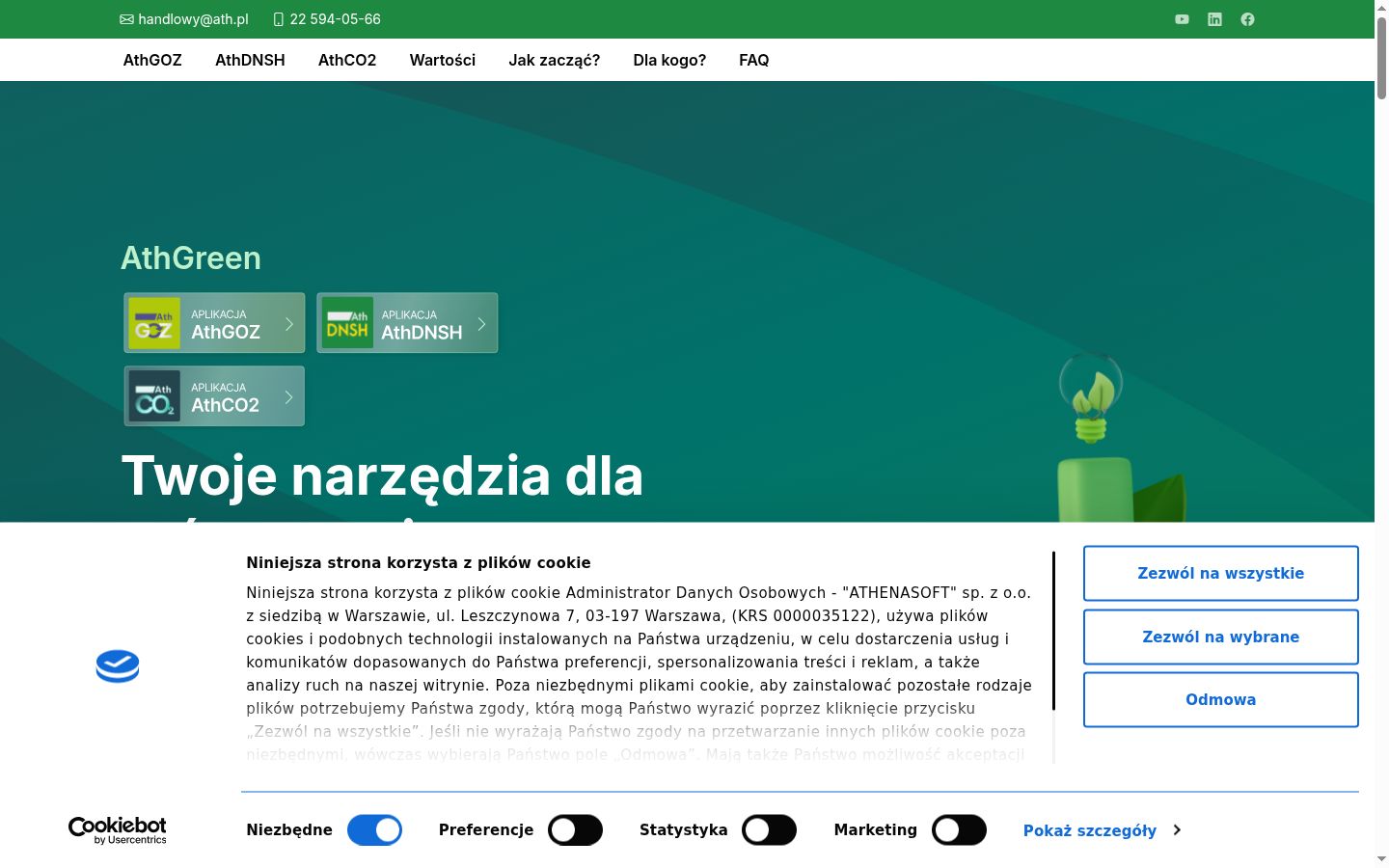
Task: Open the LinkedIn social icon
Action: [x=1214, y=19]
